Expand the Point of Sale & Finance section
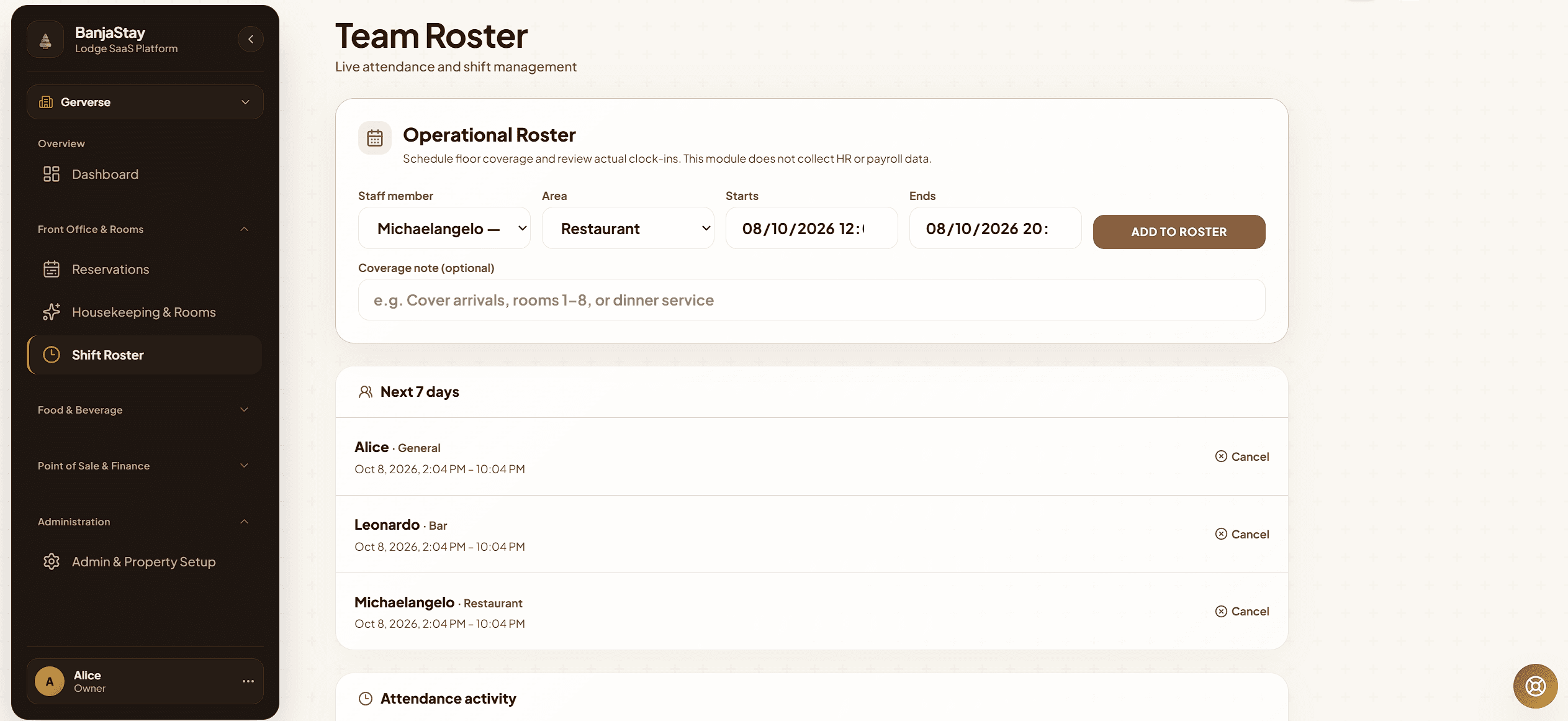The height and width of the screenshot is (721, 1568). [144, 466]
